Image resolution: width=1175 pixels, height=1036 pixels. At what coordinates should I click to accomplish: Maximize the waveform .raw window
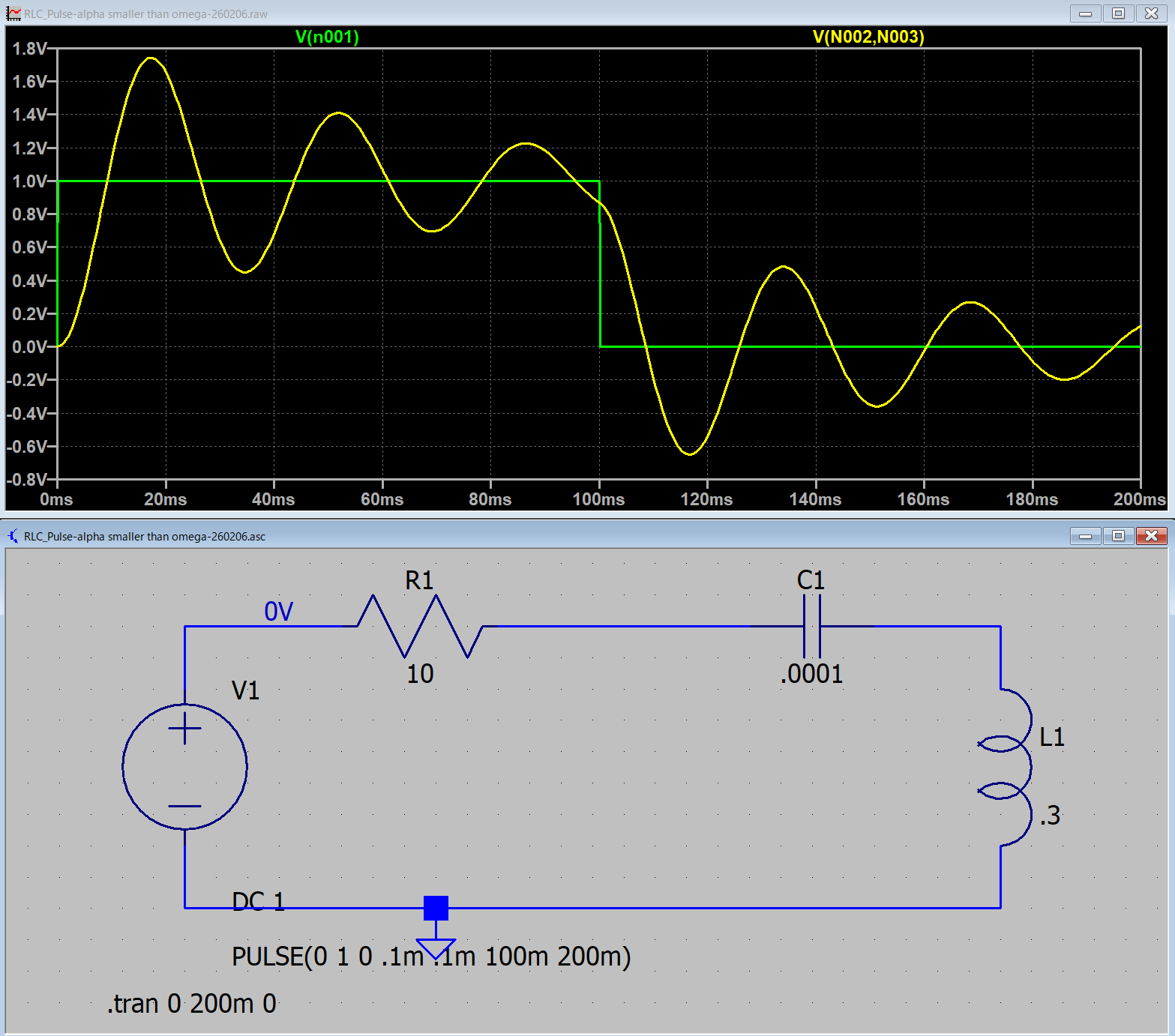click(1118, 13)
